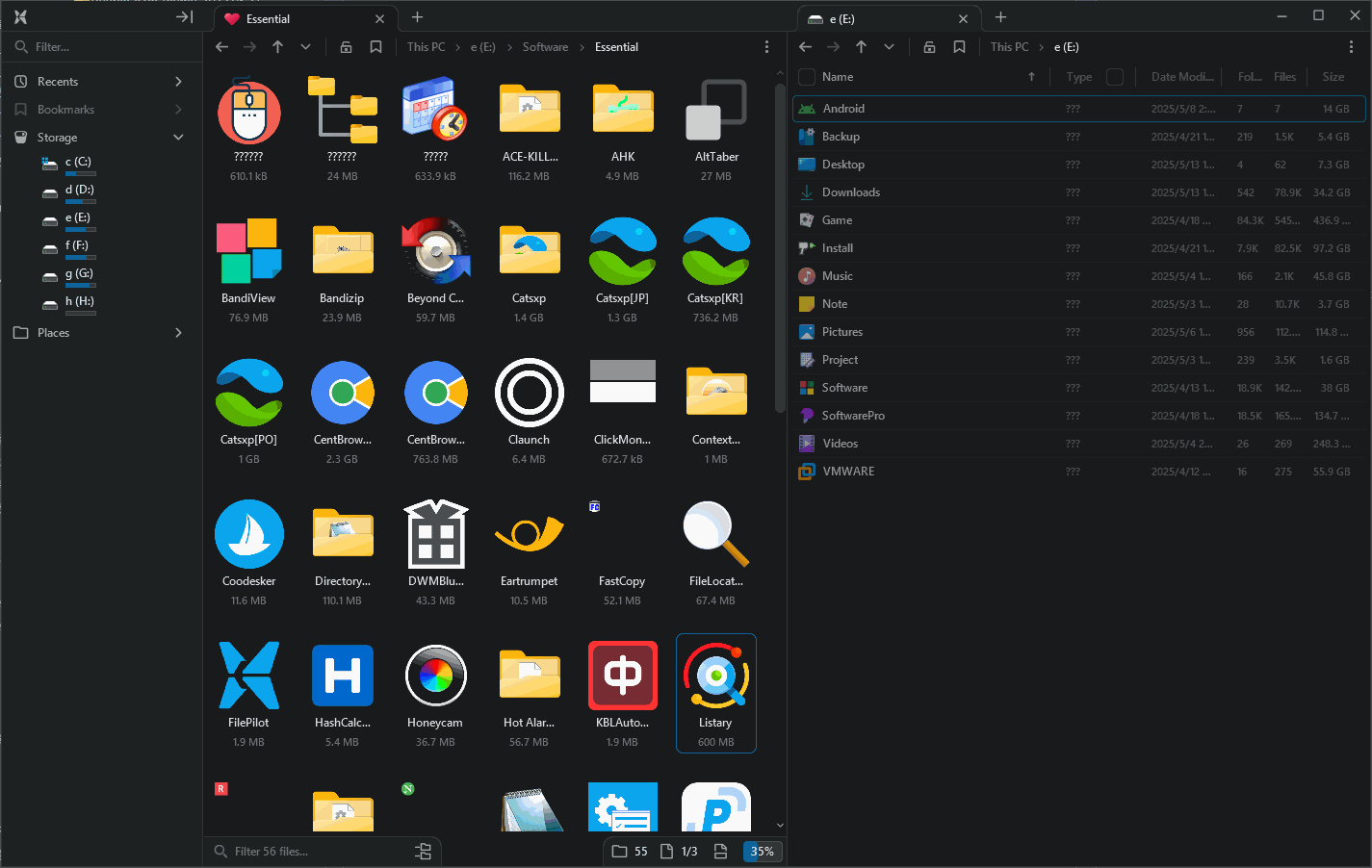Select the Videos folder row
Image resolution: width=1372 pixels, height=868 pixels.
coord(1079,444)
